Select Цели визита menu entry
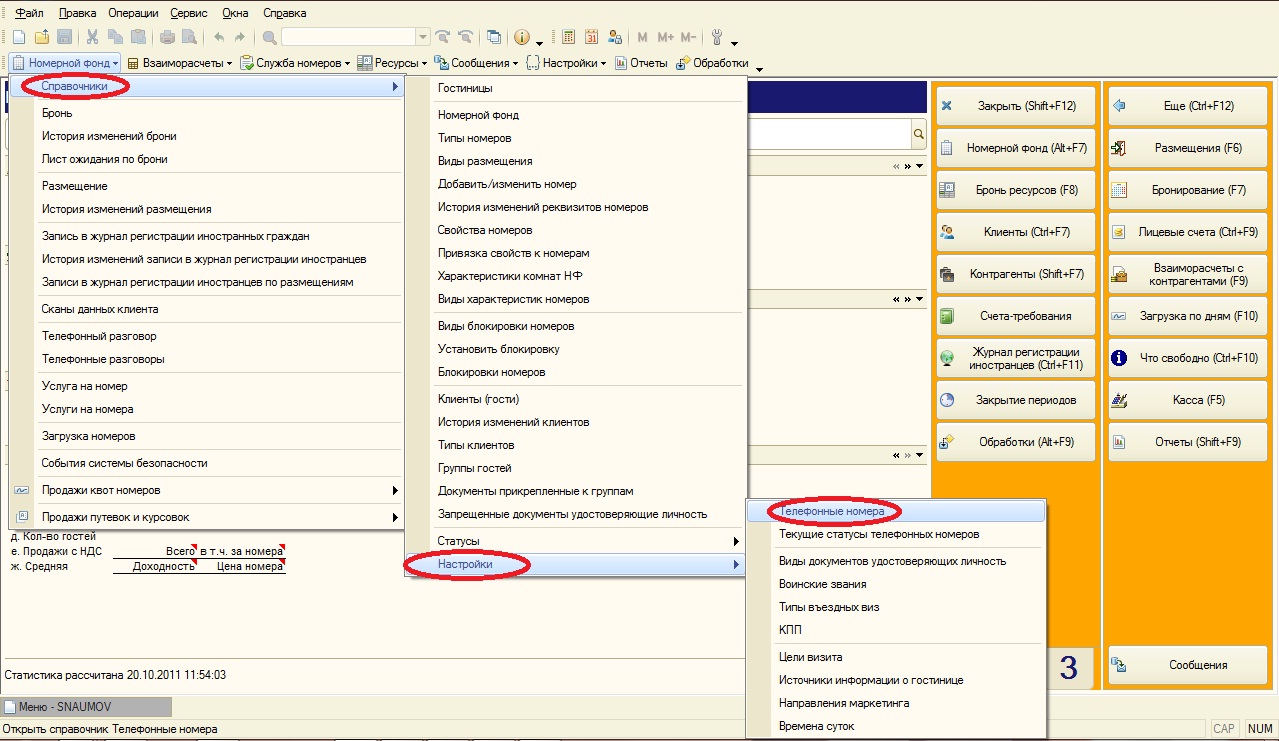 811,657
